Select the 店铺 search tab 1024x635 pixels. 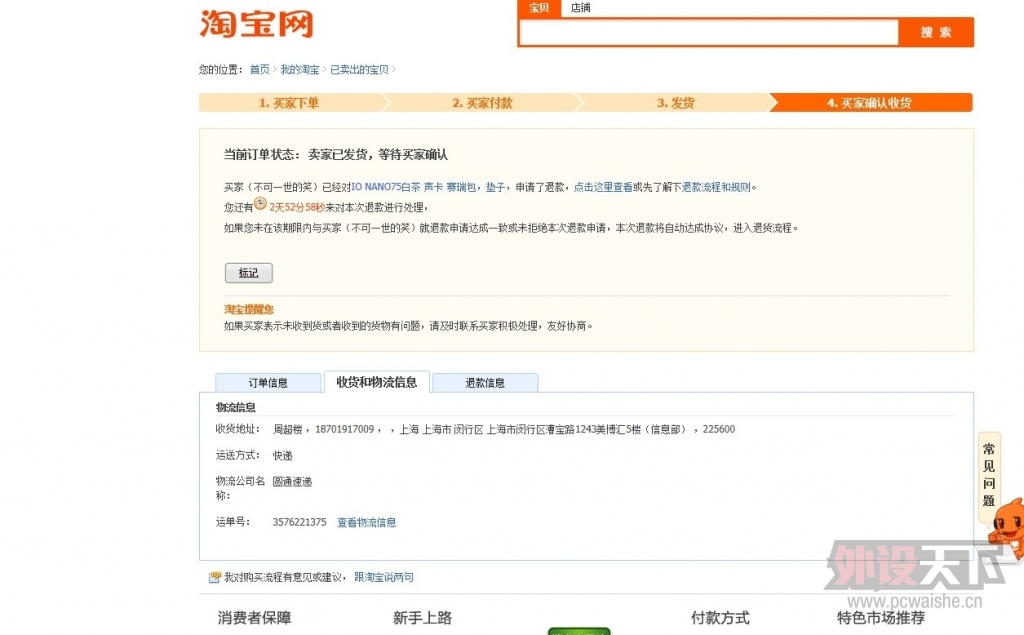click(x=580, y=8)
